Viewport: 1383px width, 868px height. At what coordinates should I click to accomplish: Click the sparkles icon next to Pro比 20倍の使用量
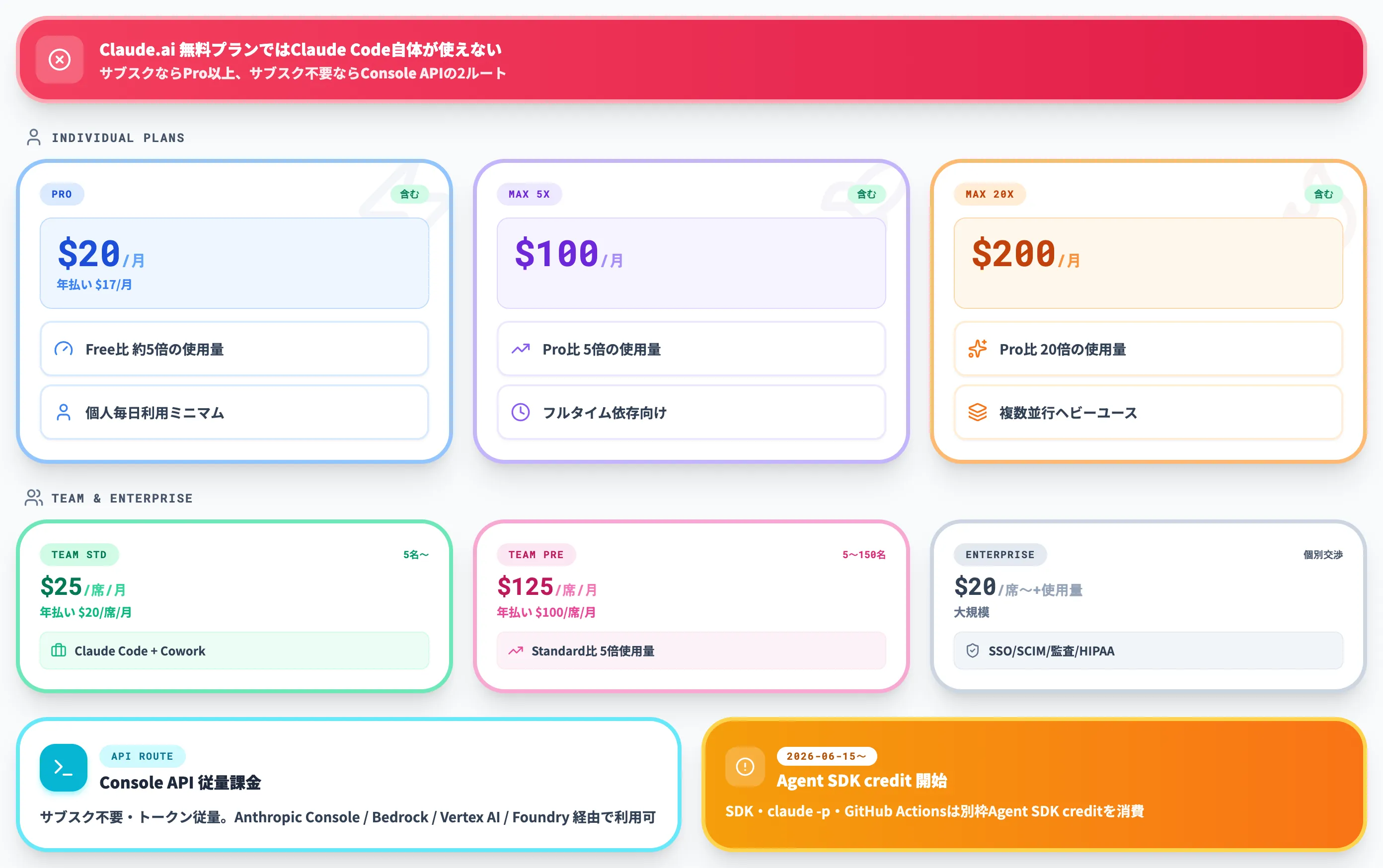coord(978,349)
